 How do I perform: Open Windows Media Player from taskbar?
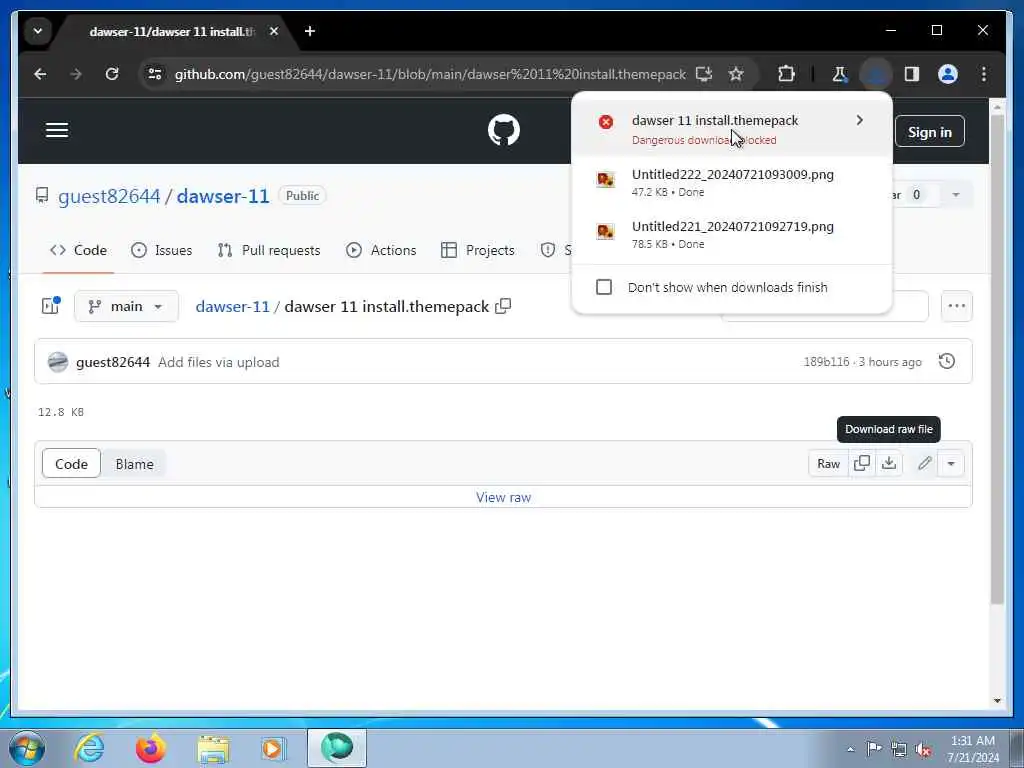coord(272,748)
